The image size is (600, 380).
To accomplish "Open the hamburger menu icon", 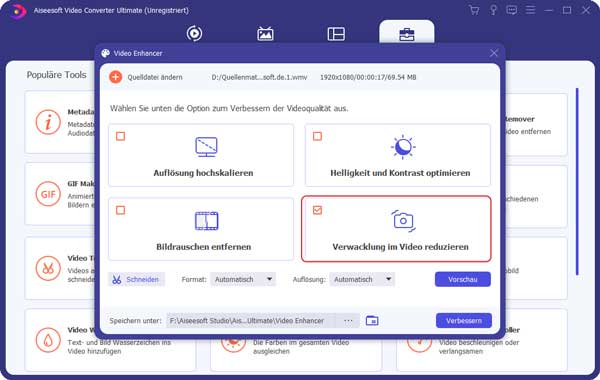I will click(530, 10).
